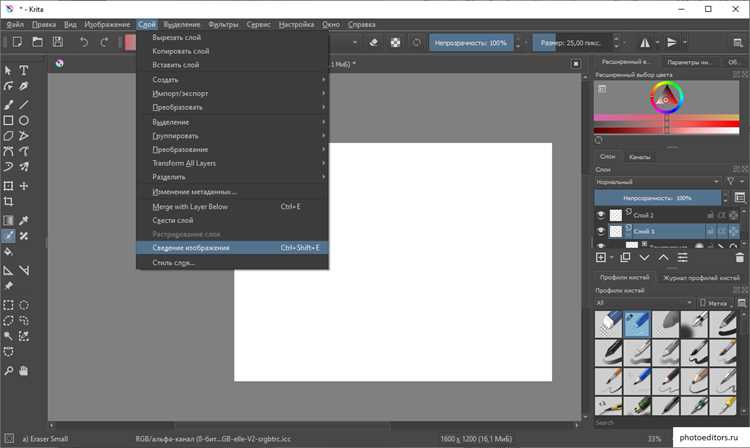Switch to the Каналы tab

[x=639, y=157]
